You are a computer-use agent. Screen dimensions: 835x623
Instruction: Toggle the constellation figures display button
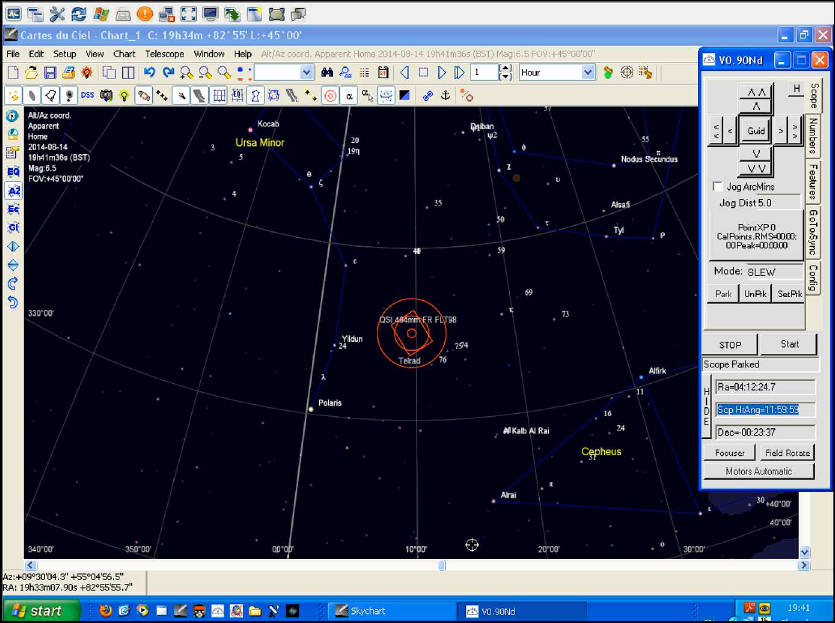[256, 95]
